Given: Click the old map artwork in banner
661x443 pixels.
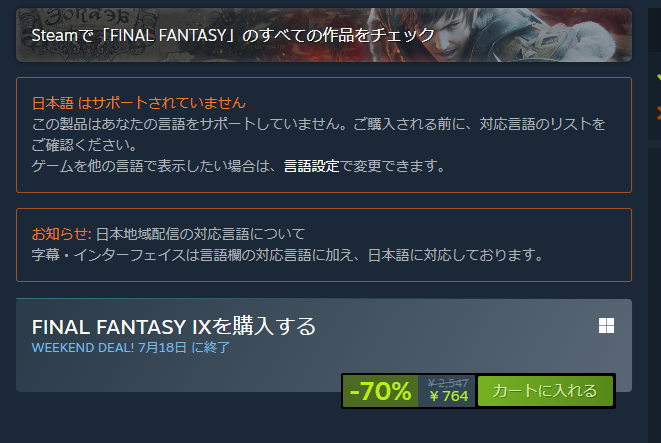Looking at the screenshot, I should 89,35.
